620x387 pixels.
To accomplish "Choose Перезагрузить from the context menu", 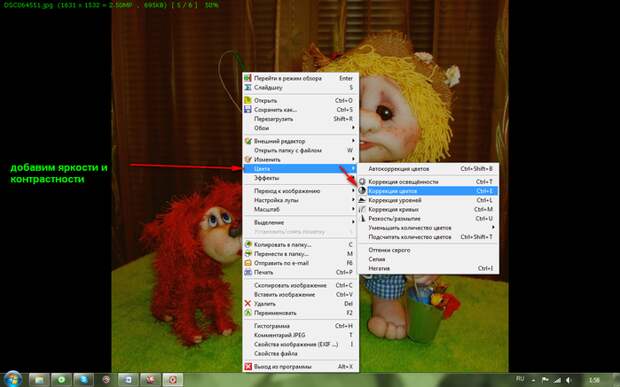I will pos(301,119).
